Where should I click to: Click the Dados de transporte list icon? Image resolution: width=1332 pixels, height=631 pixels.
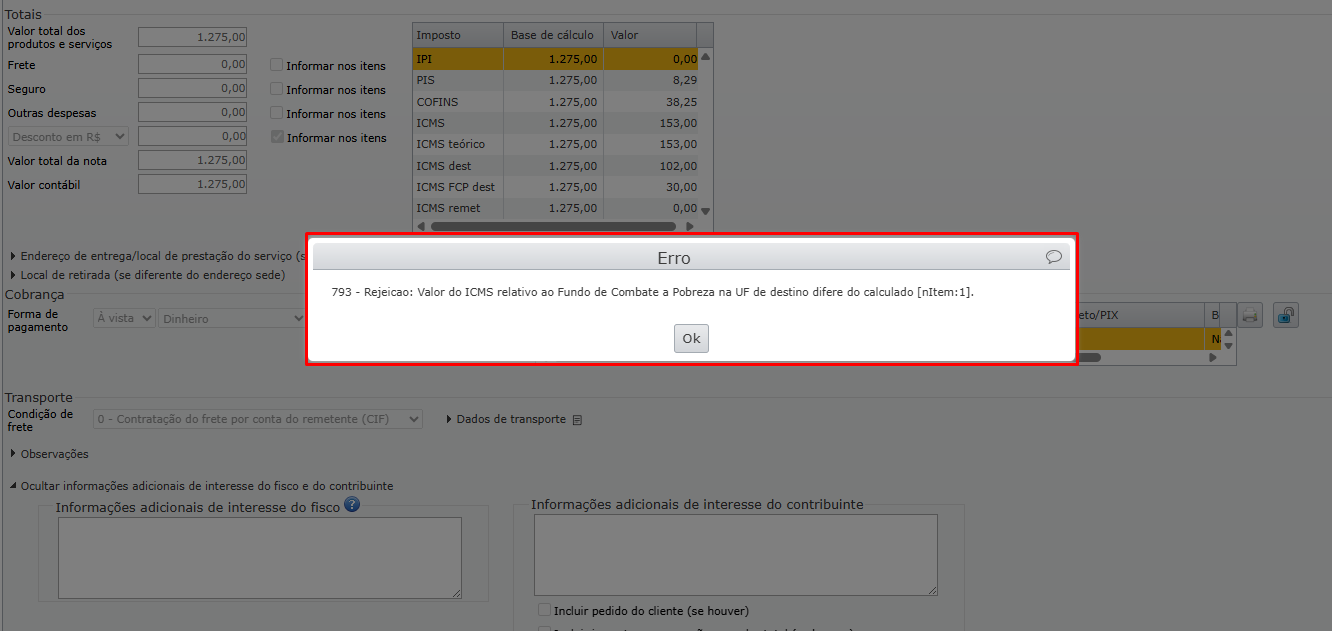coord(577,420)
